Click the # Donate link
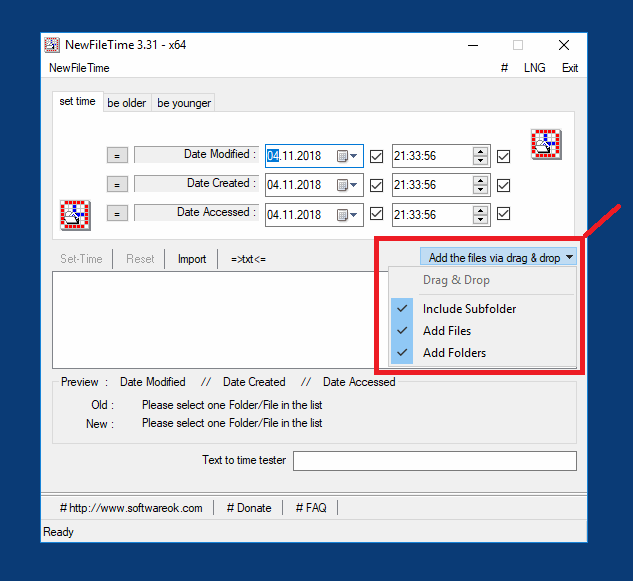 (249, 508)
